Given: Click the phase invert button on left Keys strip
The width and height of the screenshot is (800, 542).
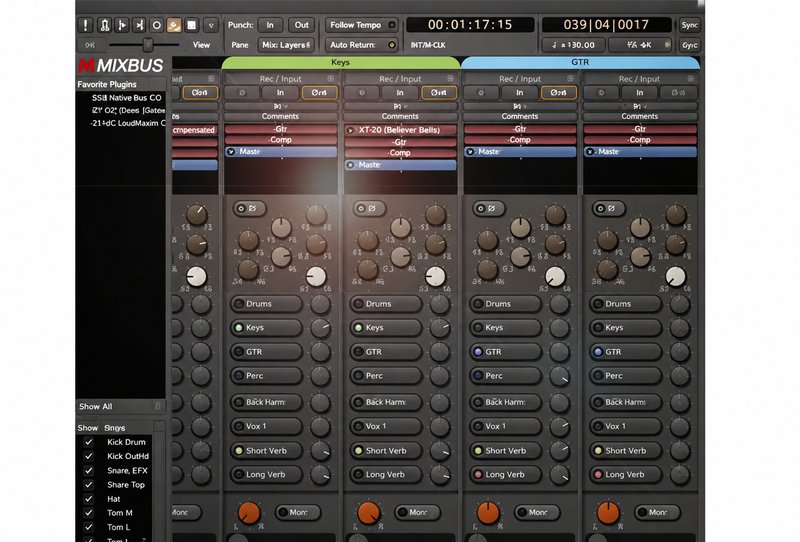Looking at the screenshot, I should click(x=319, y=93).
